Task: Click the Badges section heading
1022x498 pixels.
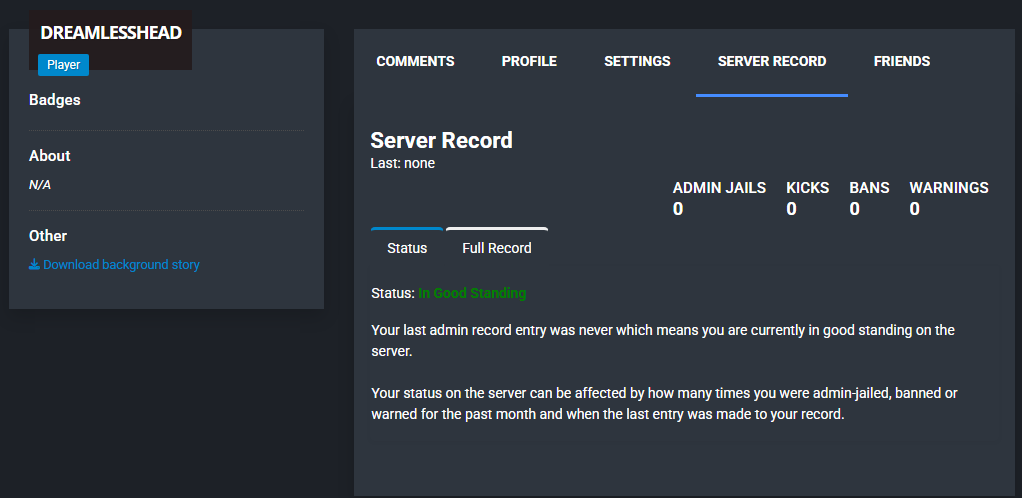Action: (55, 100)
